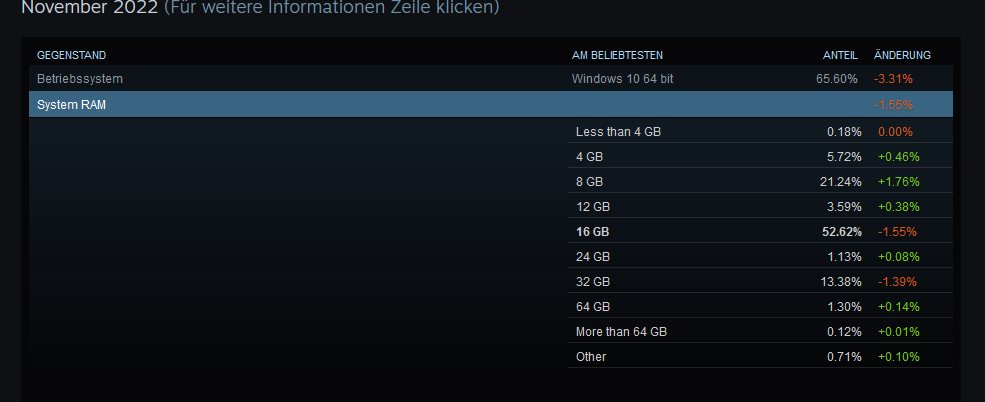Viewport: 985px width, 402px height.
Task: Collapse the System RAM row
Action: point(491,104)
